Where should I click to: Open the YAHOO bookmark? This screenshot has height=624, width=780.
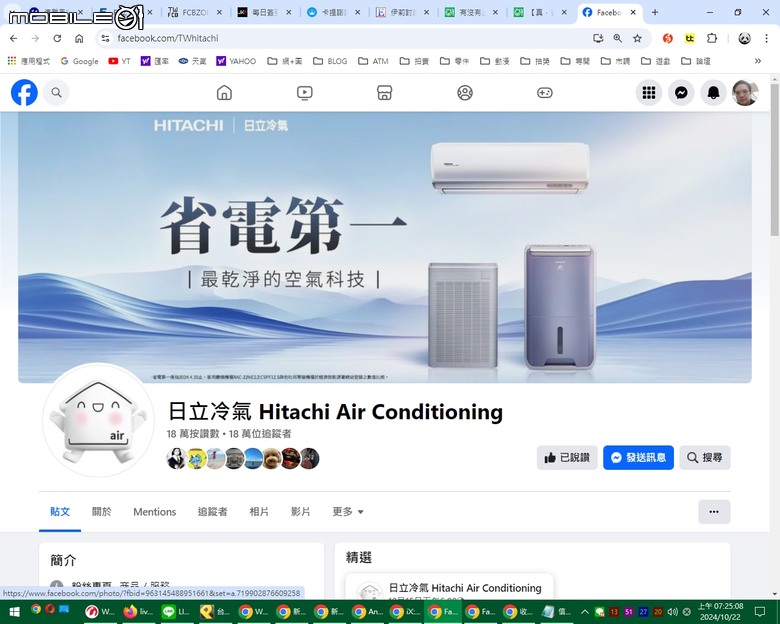tap(236, 61)
